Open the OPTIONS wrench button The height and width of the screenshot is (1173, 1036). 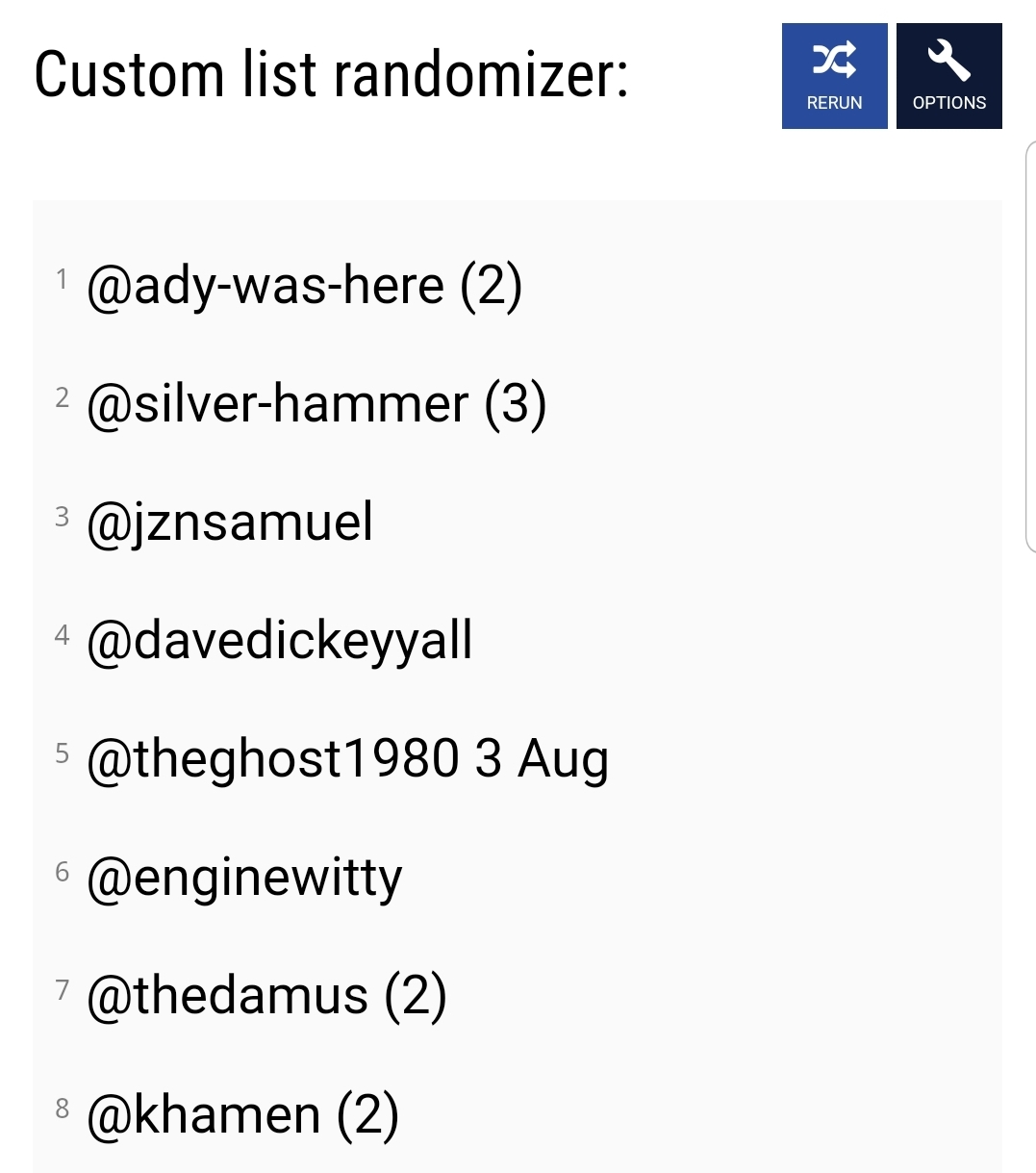click(948, 76)
